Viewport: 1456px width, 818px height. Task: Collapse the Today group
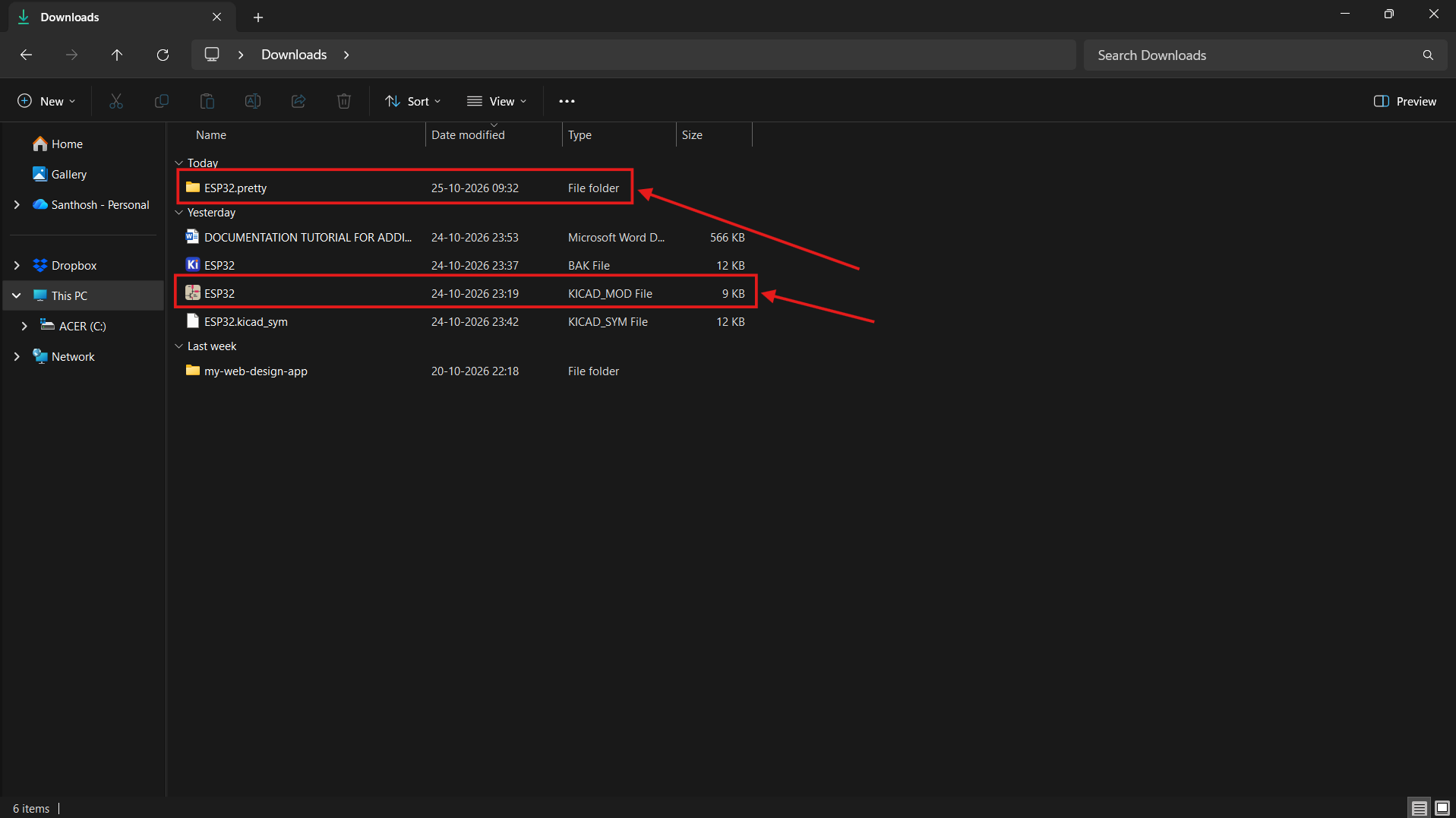(179, 163)
